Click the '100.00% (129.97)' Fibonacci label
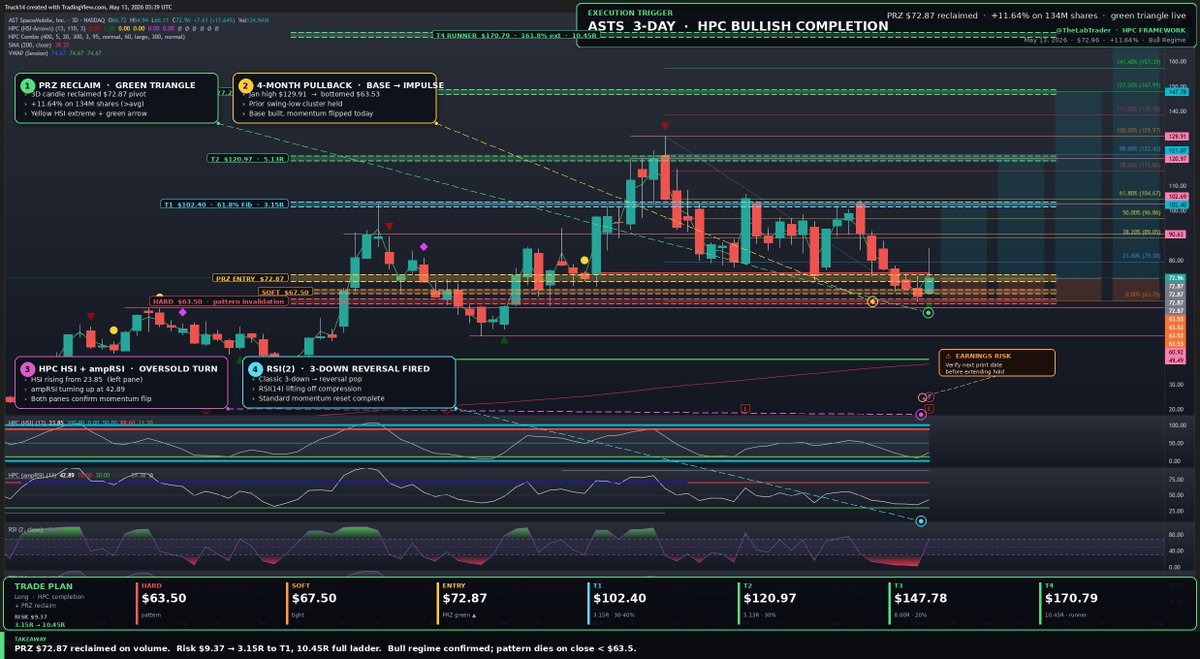Image resolution: width=1200 pixels, height=659 pixels. [1138, 130]
